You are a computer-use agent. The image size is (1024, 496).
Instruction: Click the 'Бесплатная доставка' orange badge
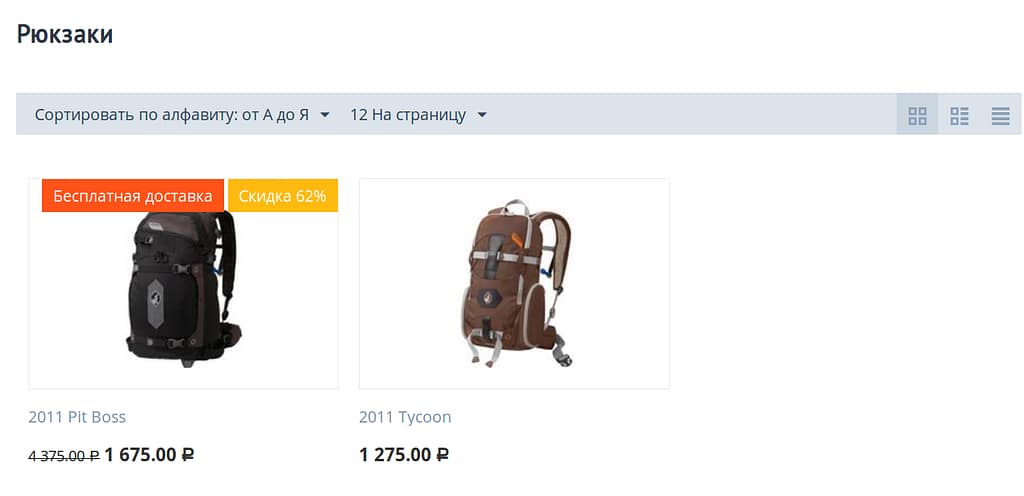(x=133, y=196)
